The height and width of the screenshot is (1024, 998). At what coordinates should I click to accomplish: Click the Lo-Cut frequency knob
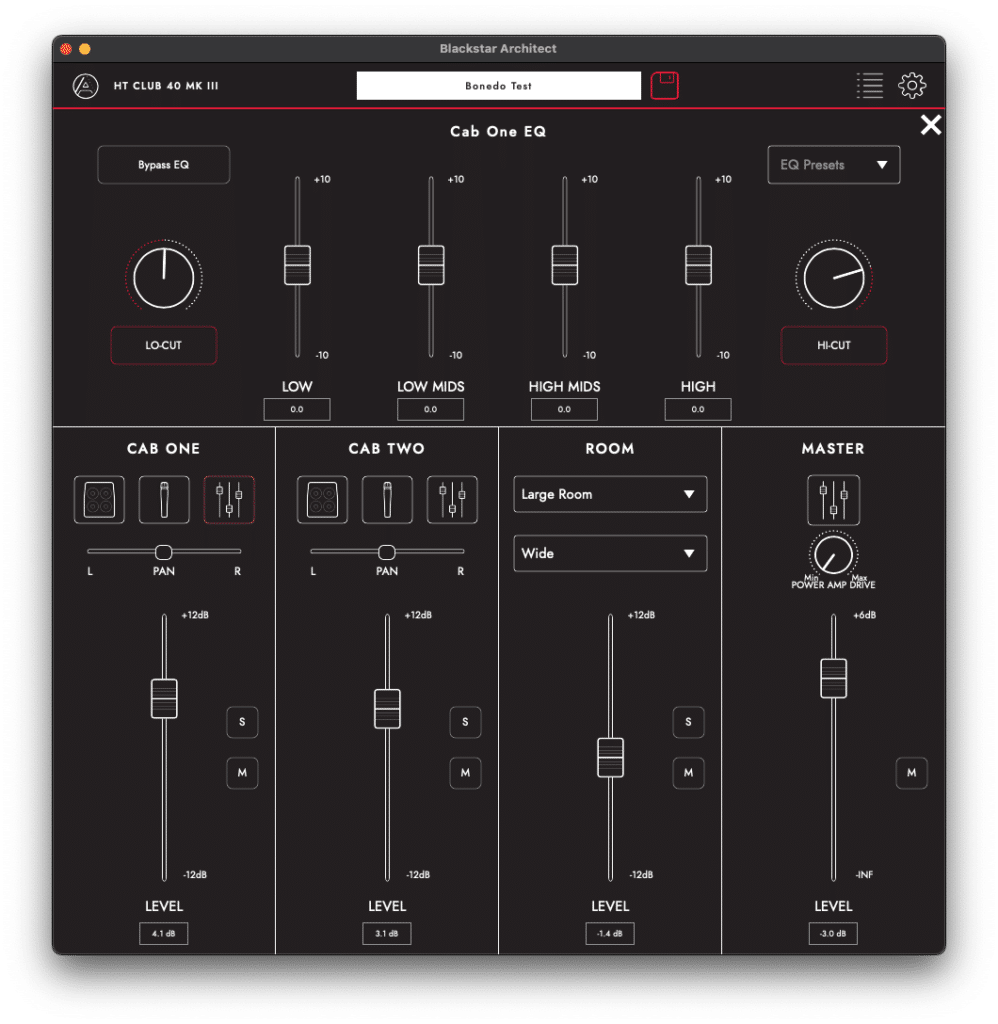(164, 278)
